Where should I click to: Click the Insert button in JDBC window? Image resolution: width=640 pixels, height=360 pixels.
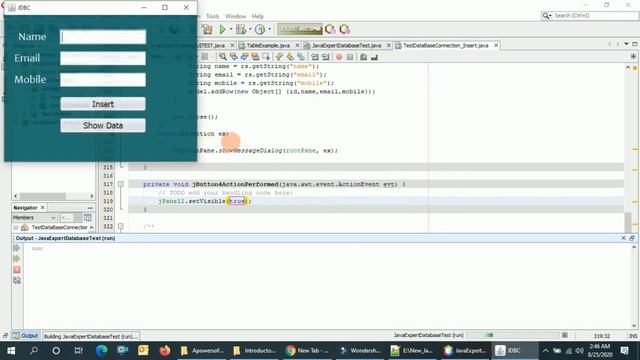point(103,104)
